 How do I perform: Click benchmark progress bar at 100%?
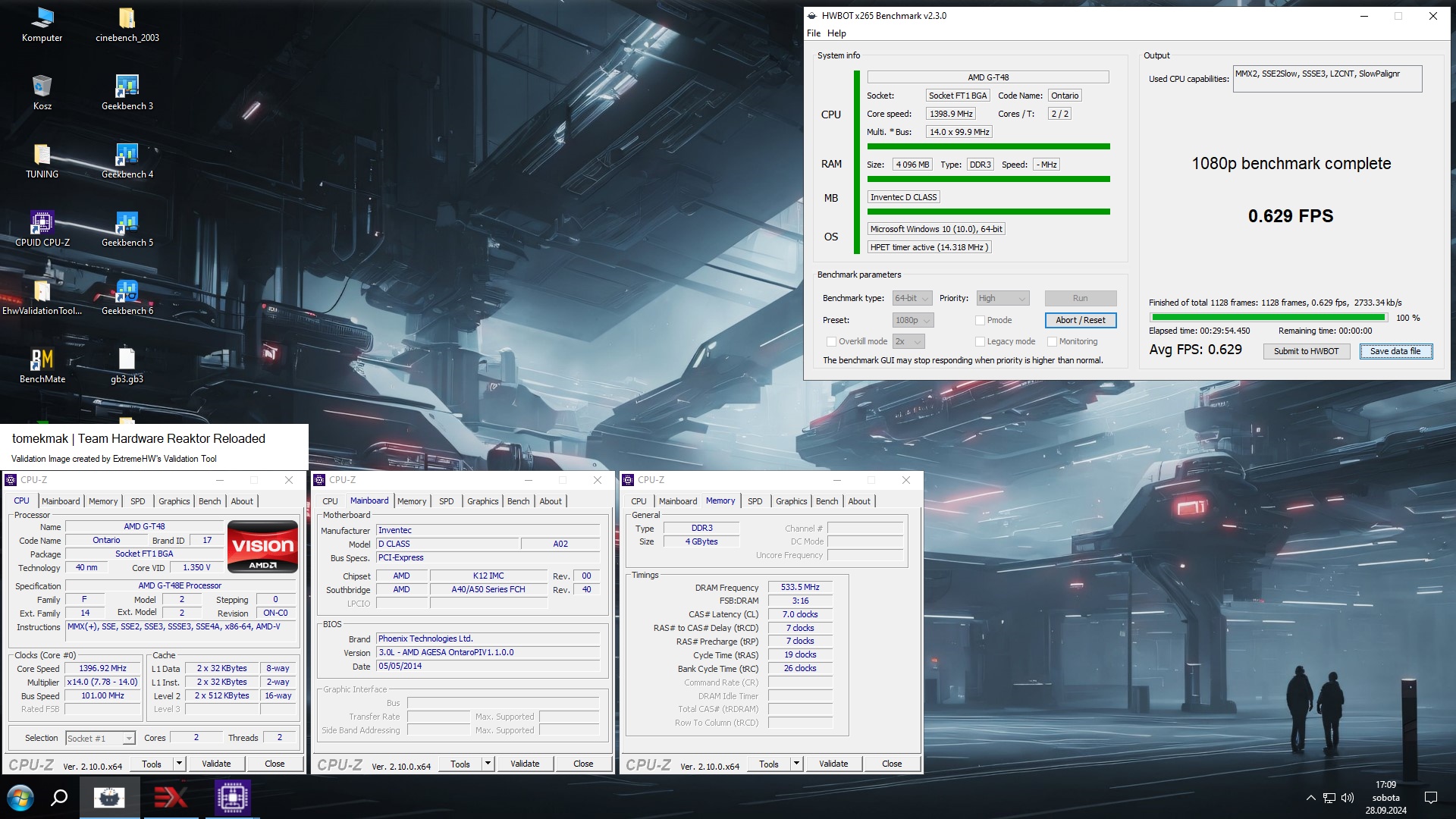(x=1268, y=318)
